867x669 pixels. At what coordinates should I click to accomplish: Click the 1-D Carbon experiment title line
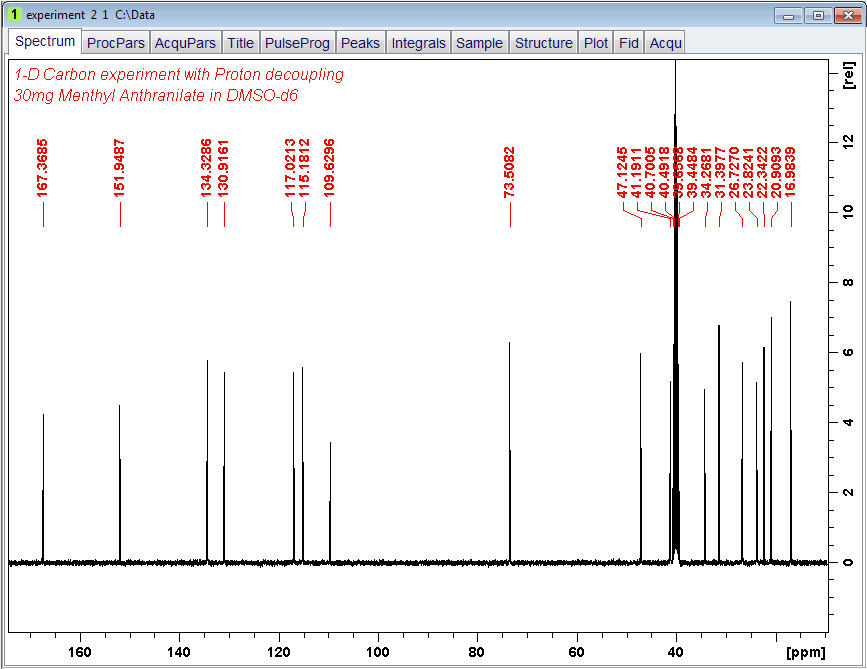click(x=179, y=75)
